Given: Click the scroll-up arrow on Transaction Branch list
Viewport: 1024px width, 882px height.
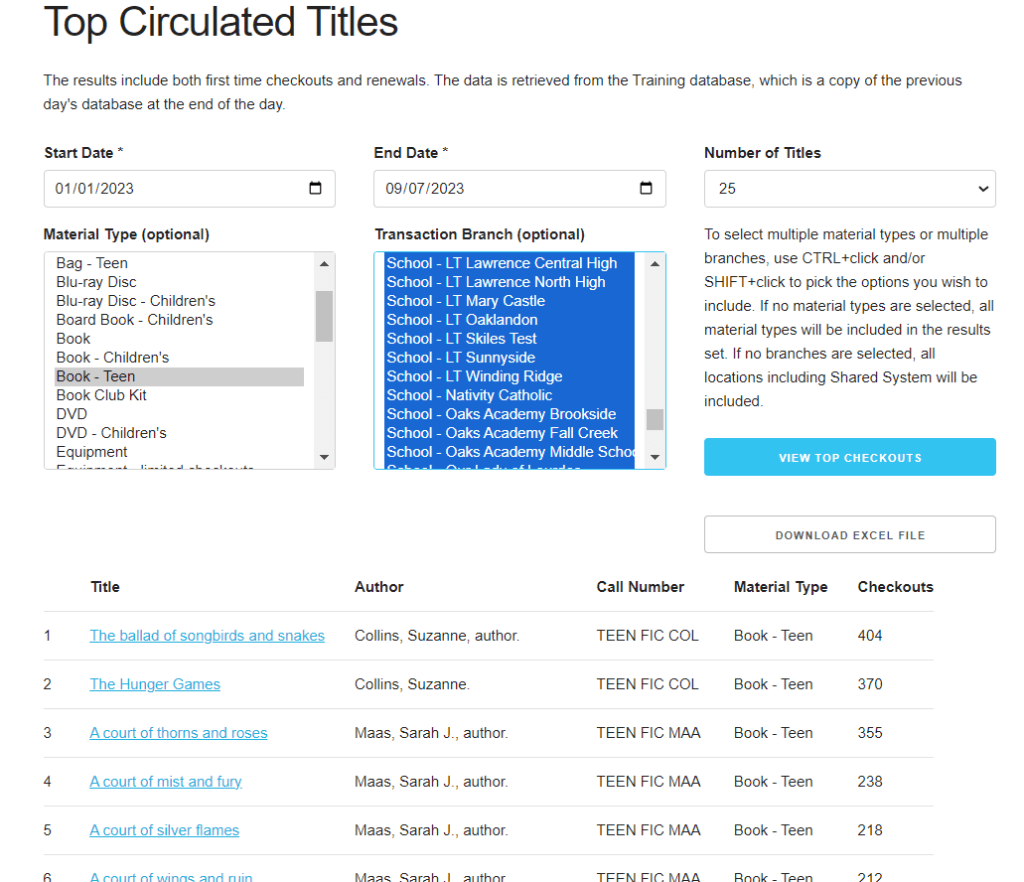Looking at the screenshot, I should [x=654, y=264].
